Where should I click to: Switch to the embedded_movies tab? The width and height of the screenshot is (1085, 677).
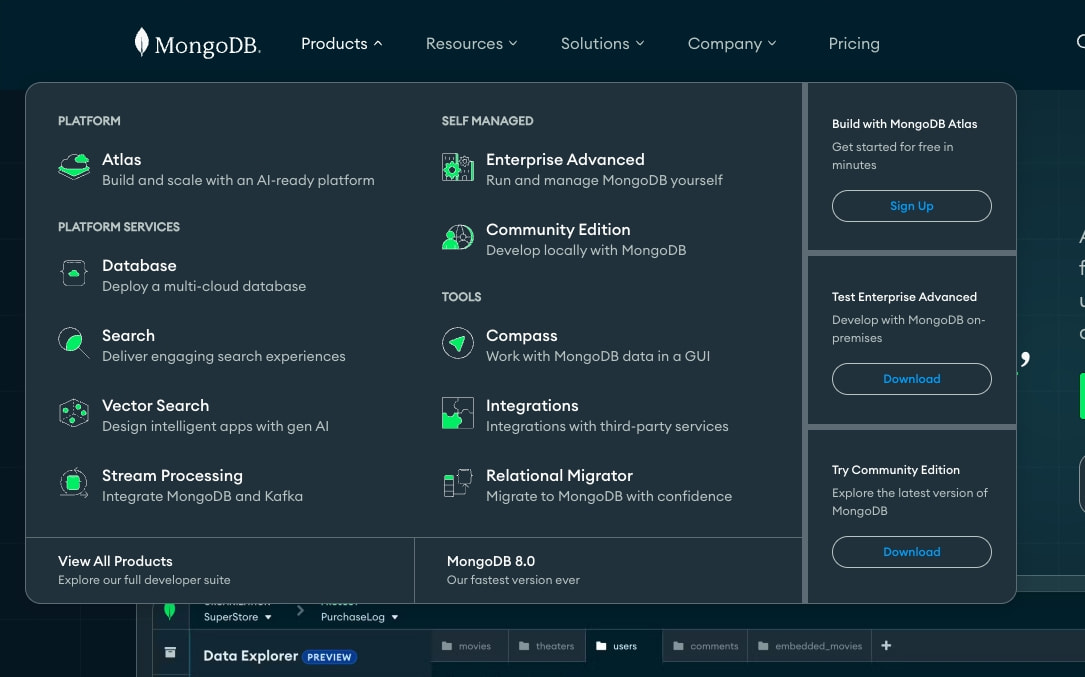[810, 646]
